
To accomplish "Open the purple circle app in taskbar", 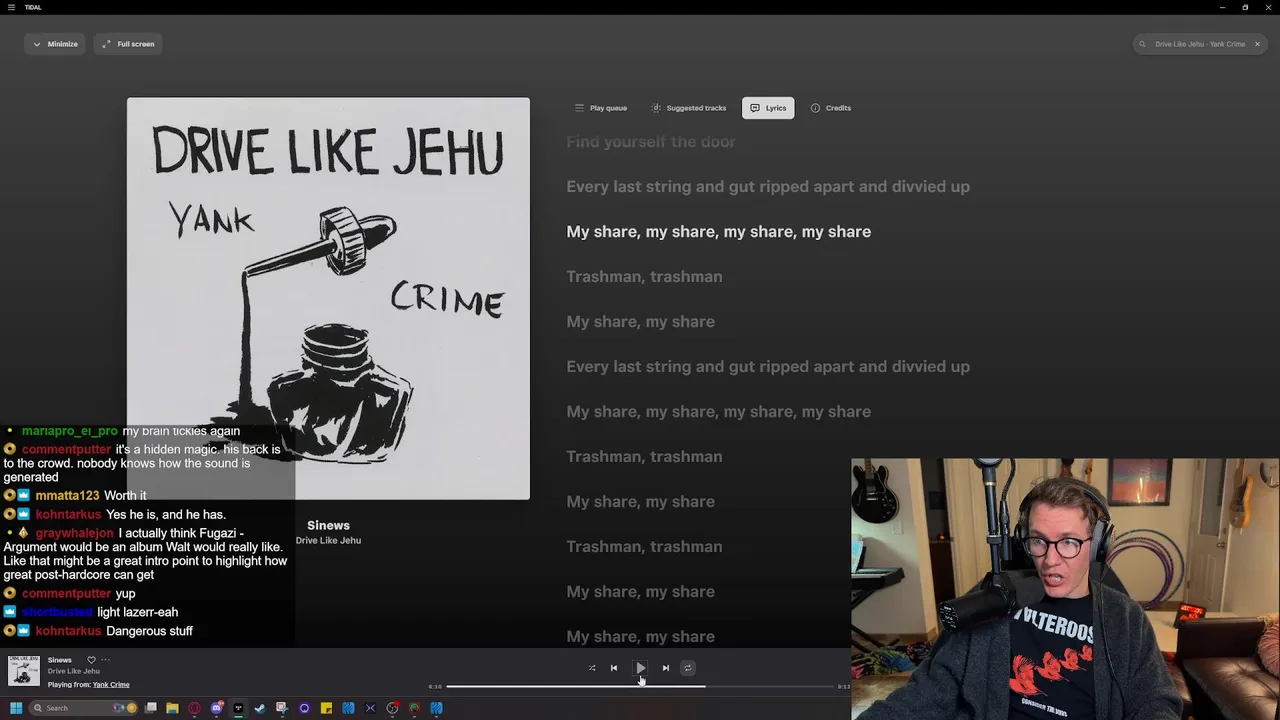I will [x=305, y=708].
